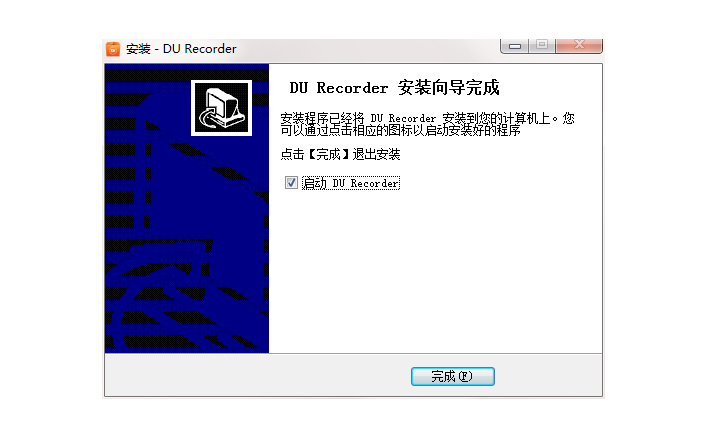Click empty title bar space beside the title
Screen dimensions: 720x432
pyautogui.click(x=367, y=49)
